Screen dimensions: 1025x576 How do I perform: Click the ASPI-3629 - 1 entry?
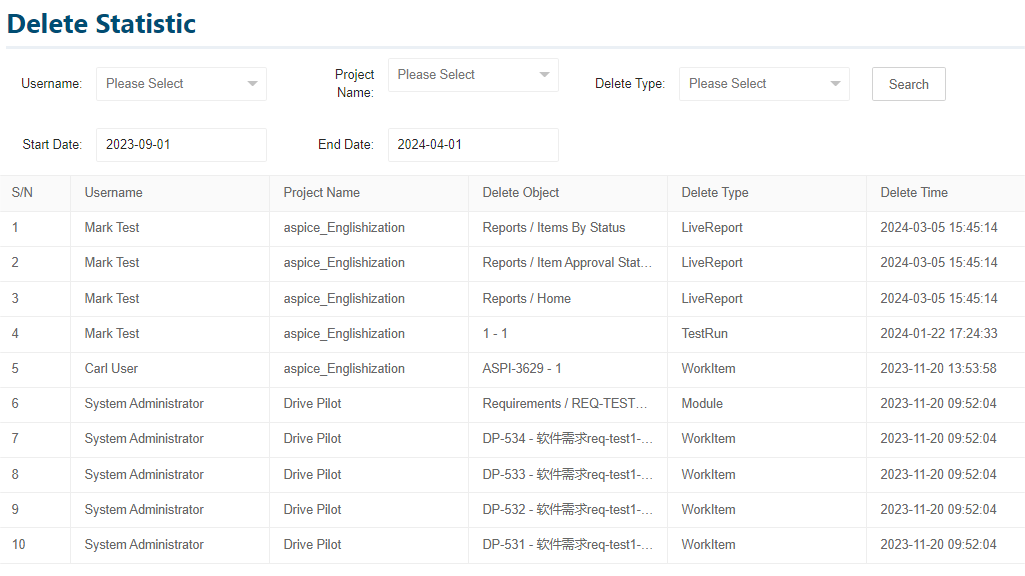[522, 369]
